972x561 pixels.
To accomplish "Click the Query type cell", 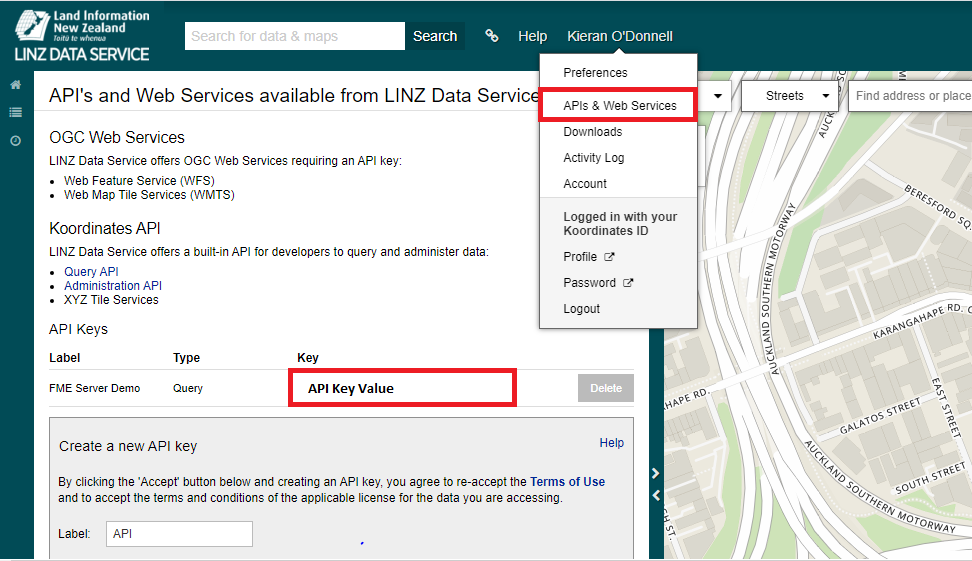I will point(188,388).
